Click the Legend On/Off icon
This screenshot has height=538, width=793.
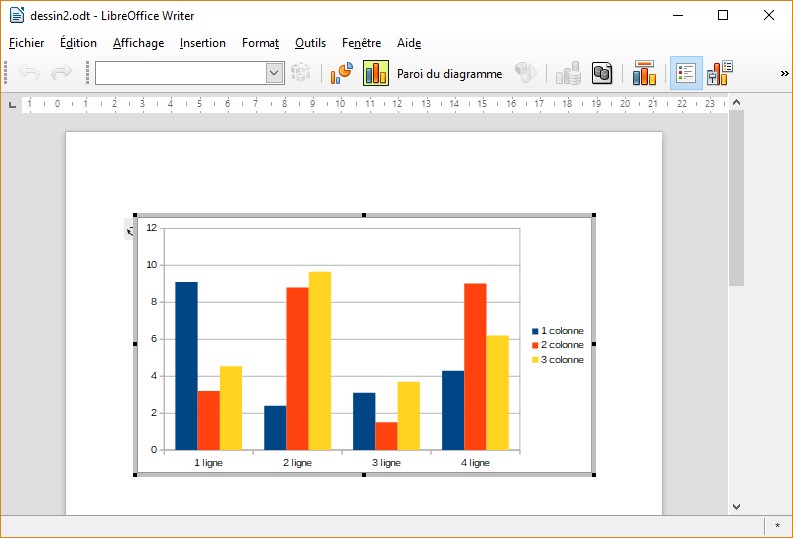[686, 73]
